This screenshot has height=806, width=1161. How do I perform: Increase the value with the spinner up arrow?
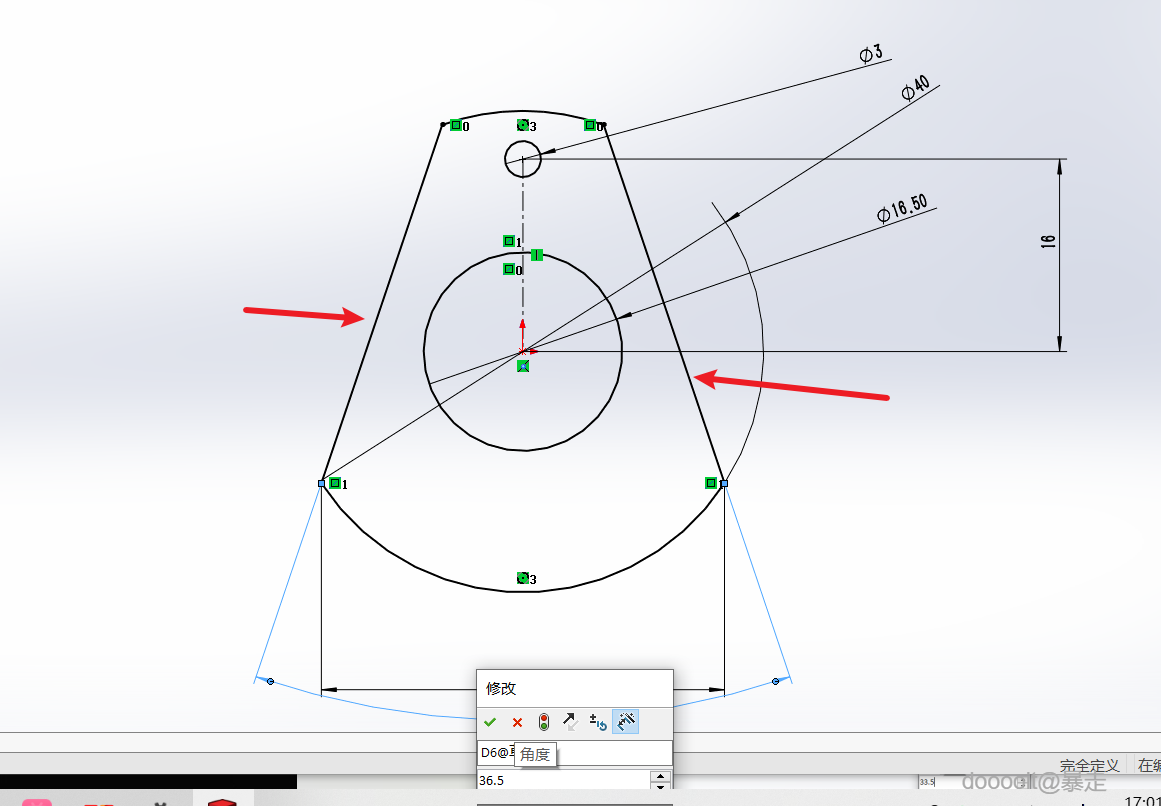[660, 776]
